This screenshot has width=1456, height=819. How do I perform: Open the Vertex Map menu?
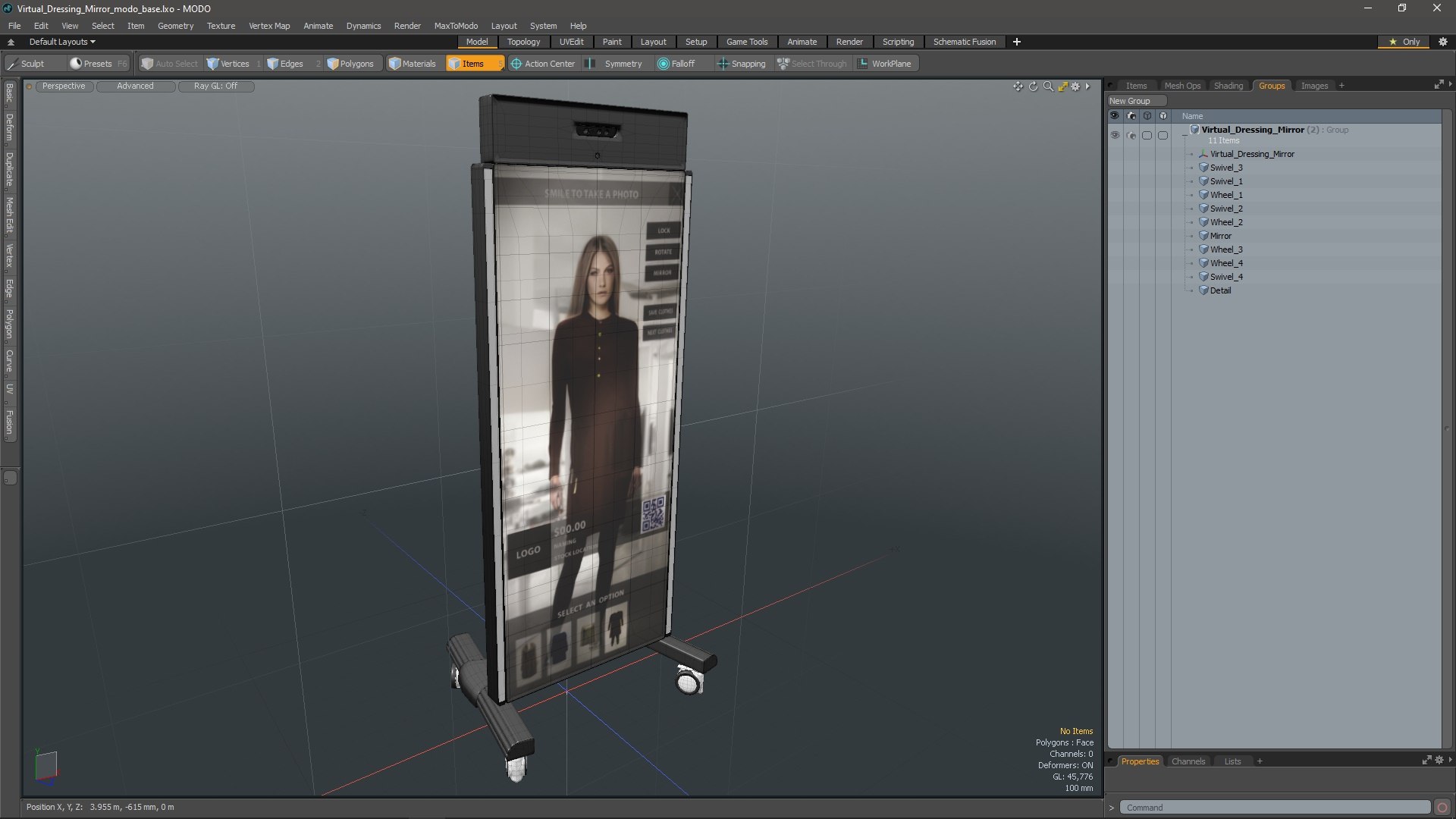(x=269, y=26)
